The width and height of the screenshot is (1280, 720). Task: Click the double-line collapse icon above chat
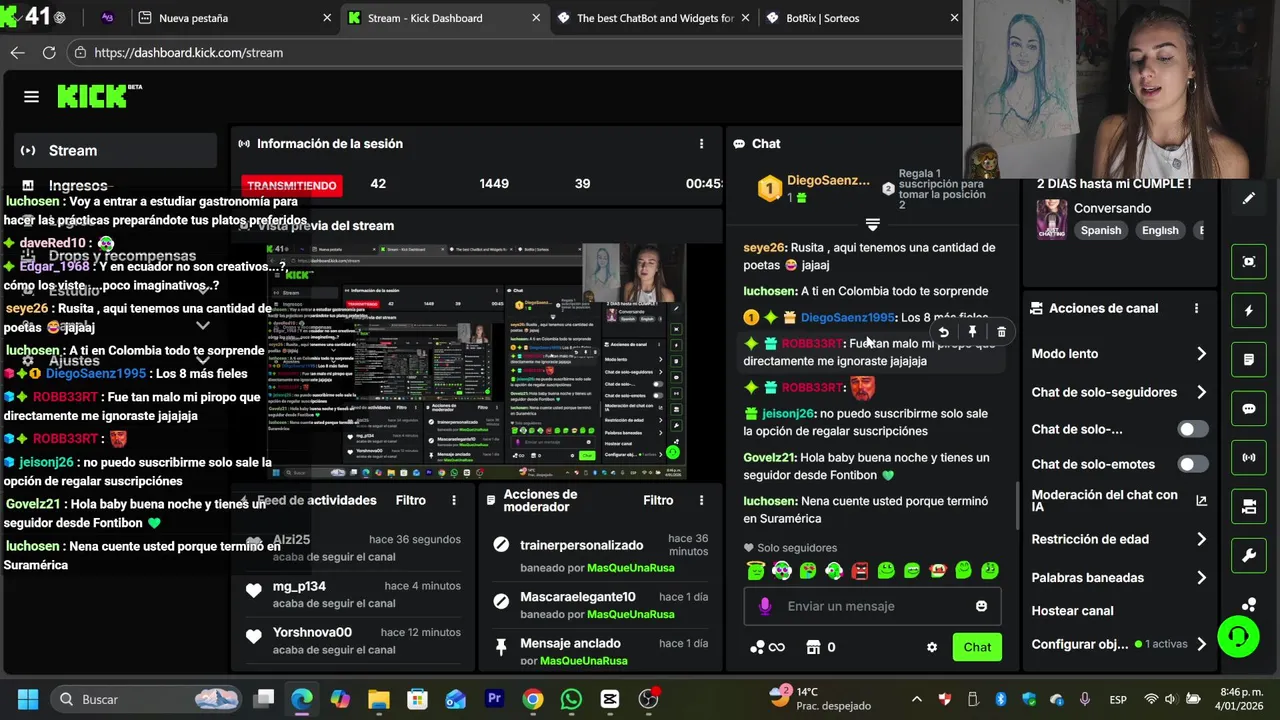pyautogui.click(x=872, y=225)
